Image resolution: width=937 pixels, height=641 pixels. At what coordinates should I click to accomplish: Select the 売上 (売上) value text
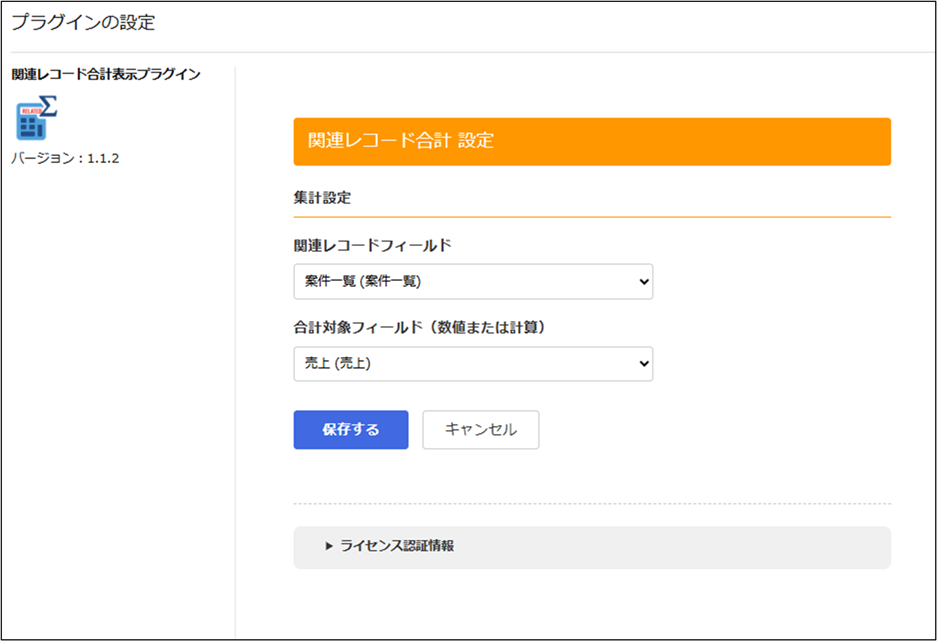click(338, 365)
